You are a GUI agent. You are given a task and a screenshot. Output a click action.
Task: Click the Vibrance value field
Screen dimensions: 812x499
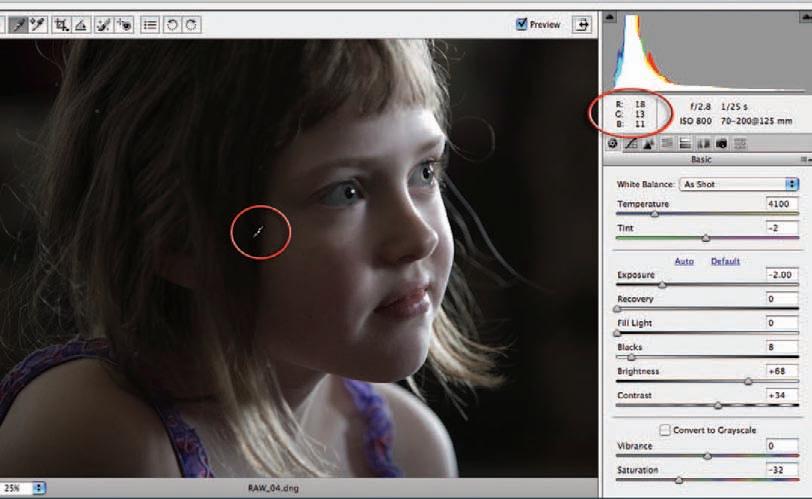pos(781,446)
